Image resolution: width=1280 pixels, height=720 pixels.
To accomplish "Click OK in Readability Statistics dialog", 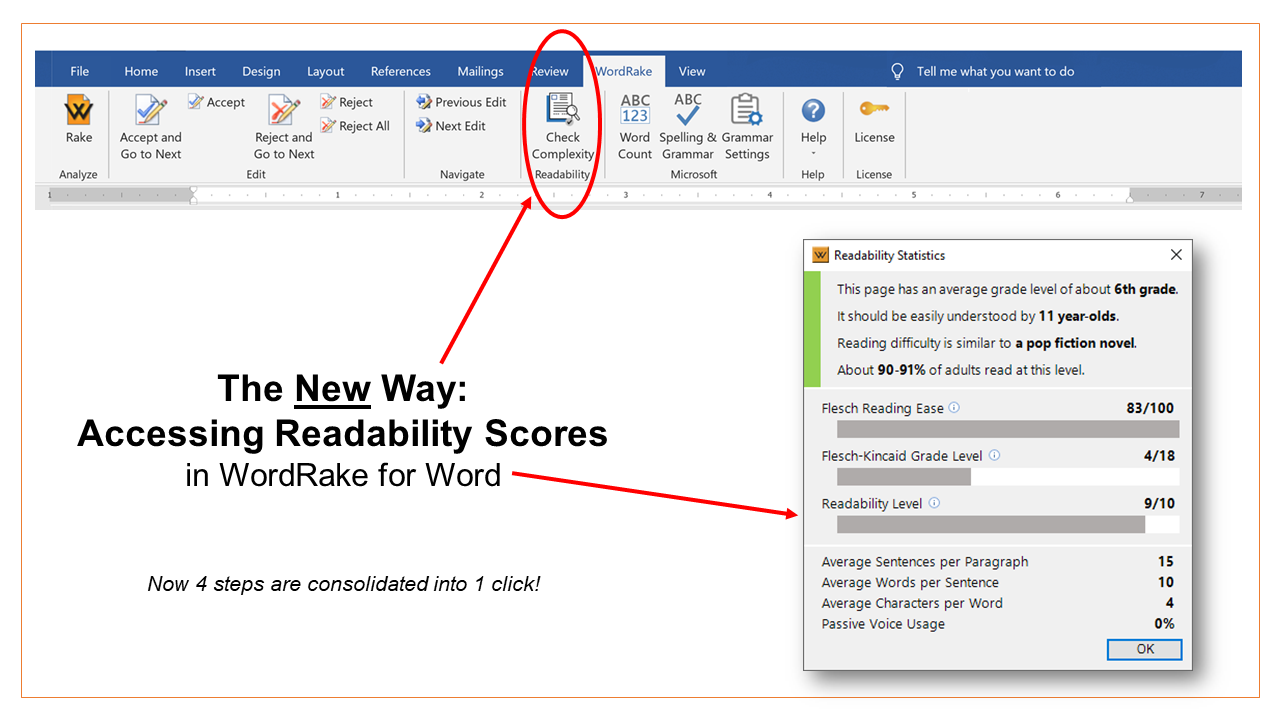I will pyautogui.click(x=1145, y=649).
